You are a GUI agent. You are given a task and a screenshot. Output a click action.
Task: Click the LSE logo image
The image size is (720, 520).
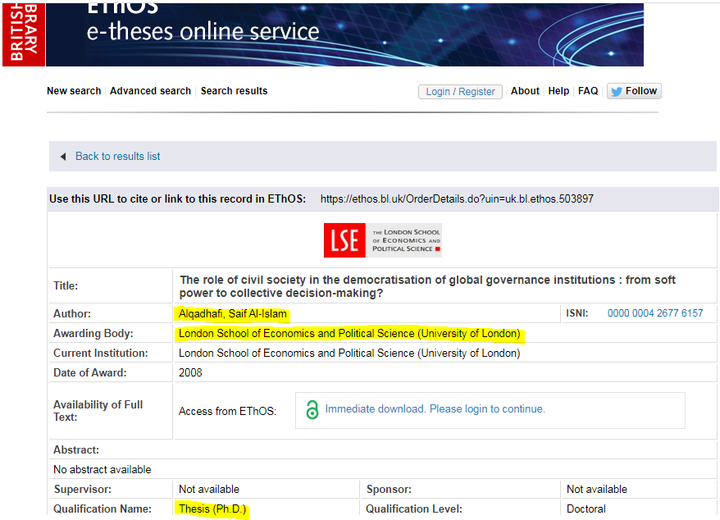pyautogui.click(x=382, y=240)
